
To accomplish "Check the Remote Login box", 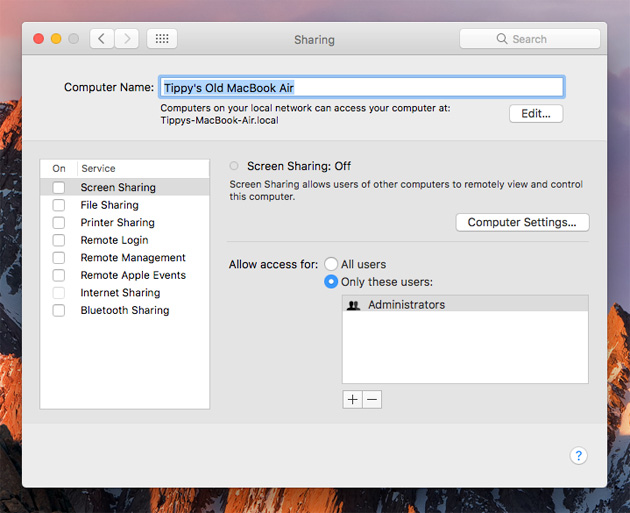I will [x=59, y=240].
